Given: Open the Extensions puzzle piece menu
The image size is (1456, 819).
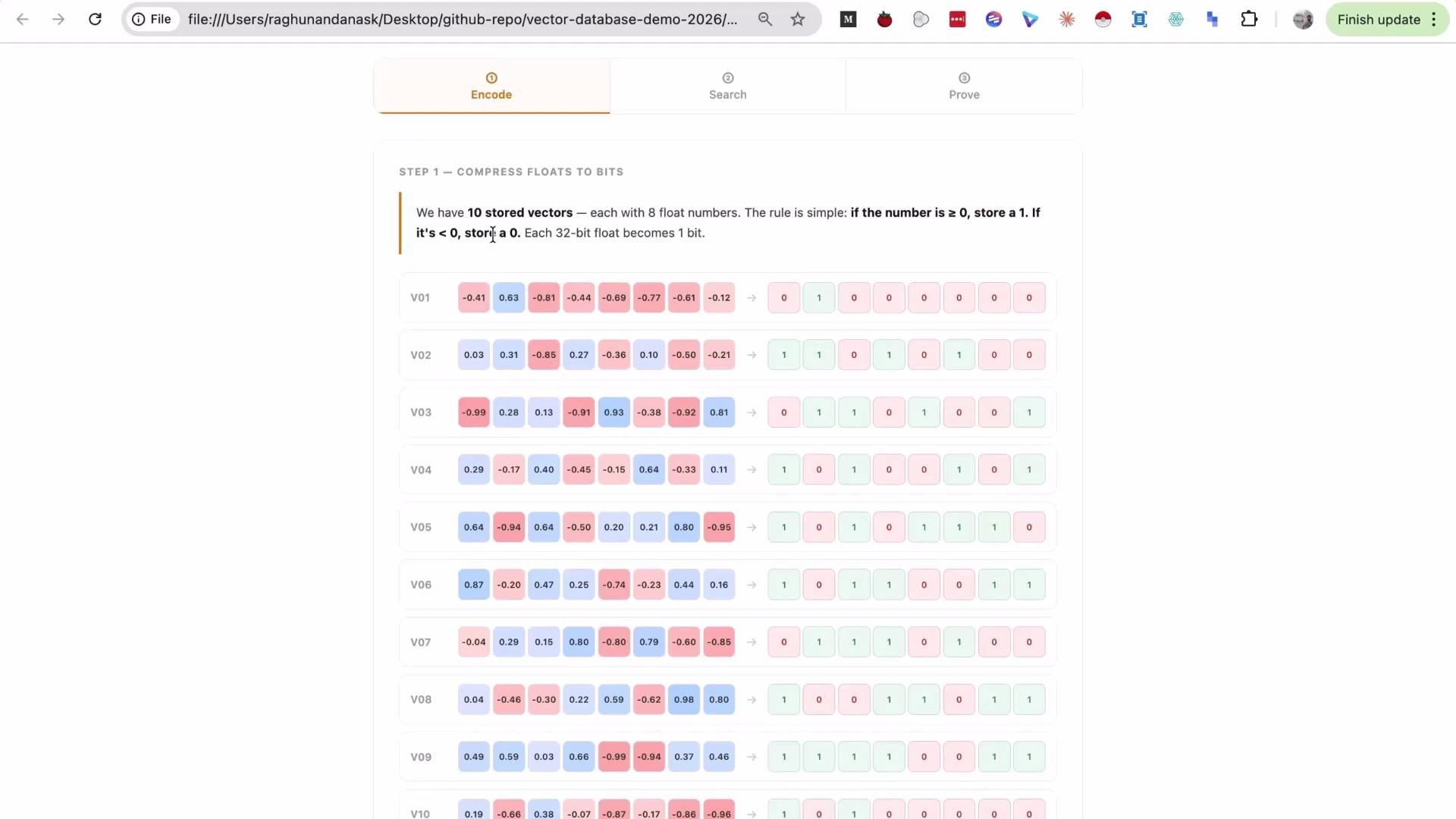Looking at the screenshot, I should (1249, 20).
